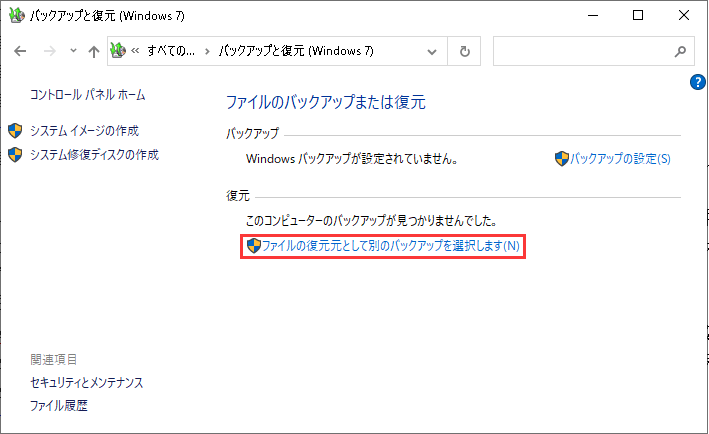Open the recent locations dropdown arrow
Image resolution: width=709 pixels, height=434 pixels.
point(73,51)
